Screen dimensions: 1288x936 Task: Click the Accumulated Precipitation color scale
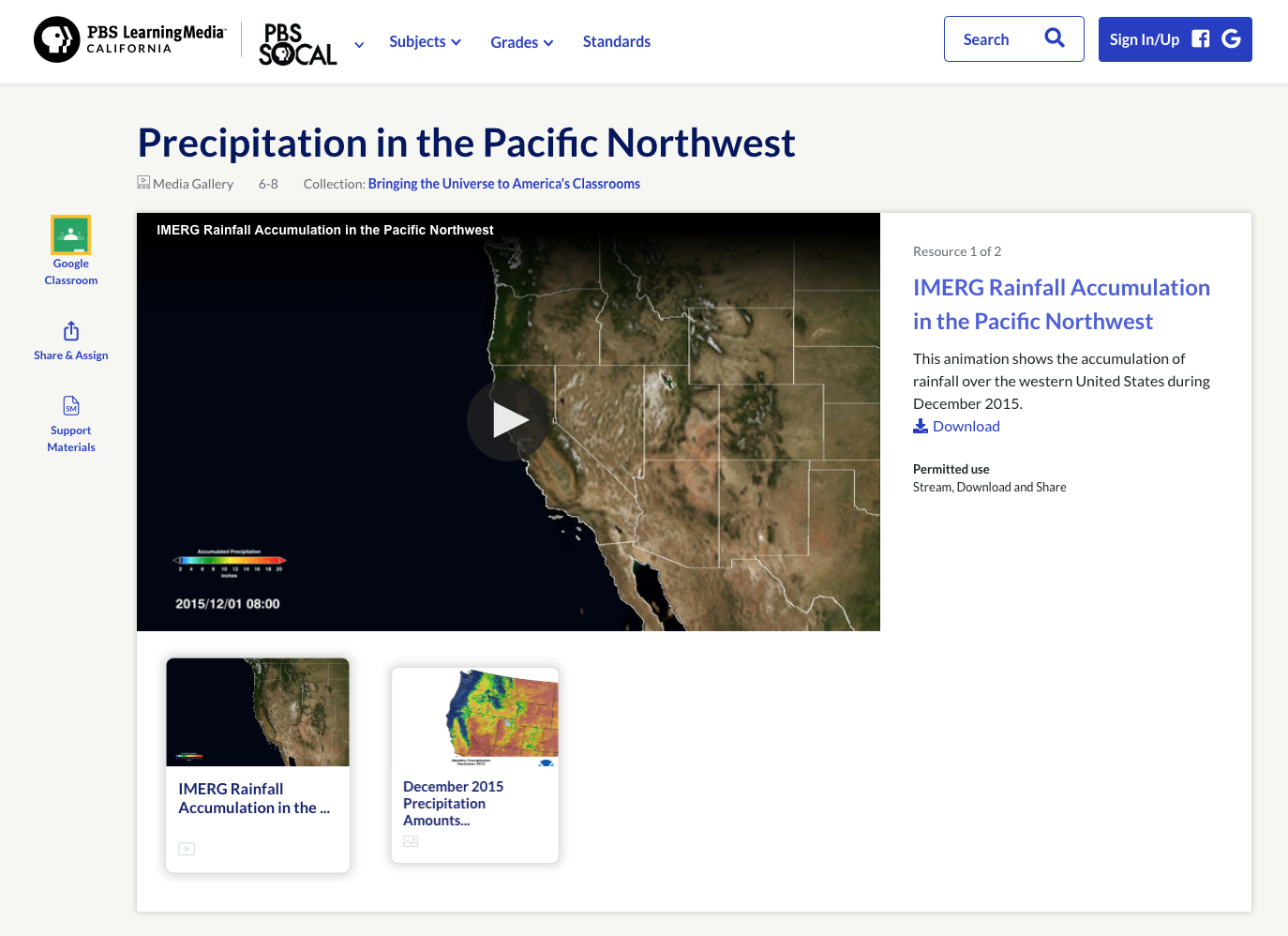[229, 558]
